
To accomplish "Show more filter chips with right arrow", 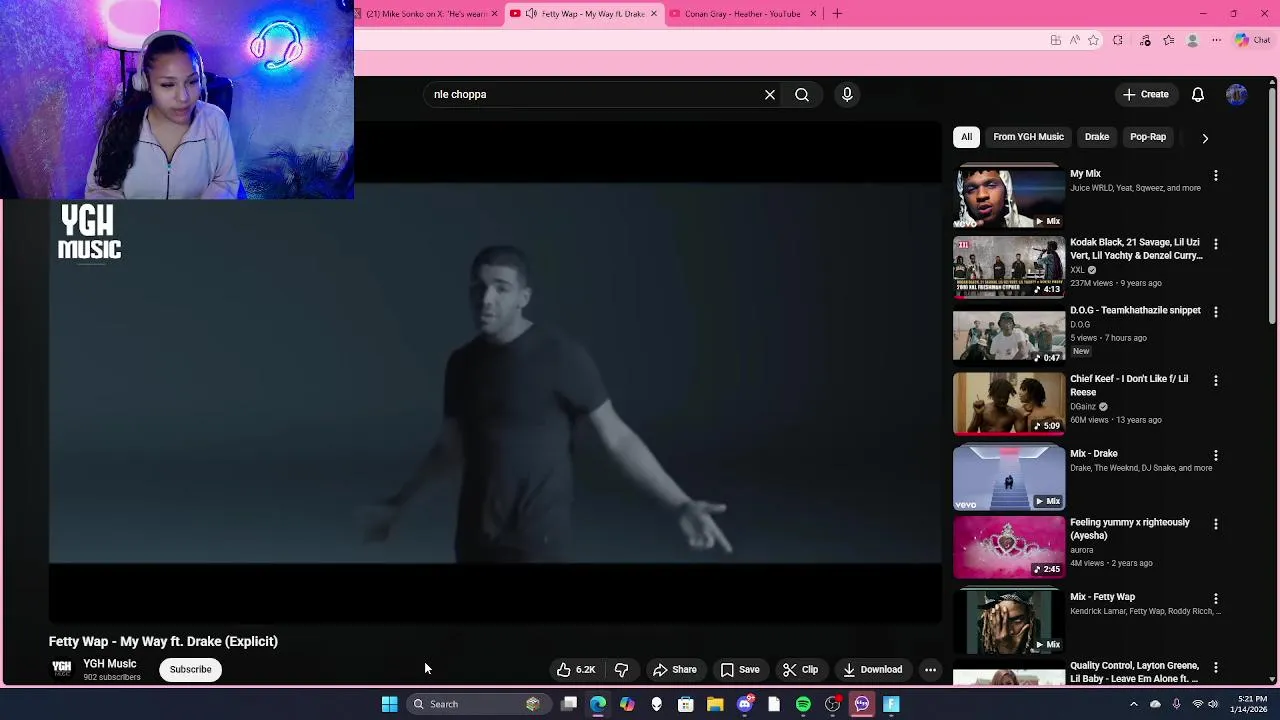I will click(1205, 138).
